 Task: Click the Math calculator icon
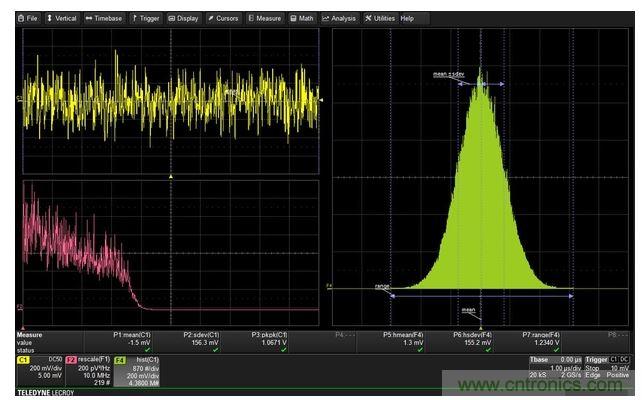pos(293,18)
